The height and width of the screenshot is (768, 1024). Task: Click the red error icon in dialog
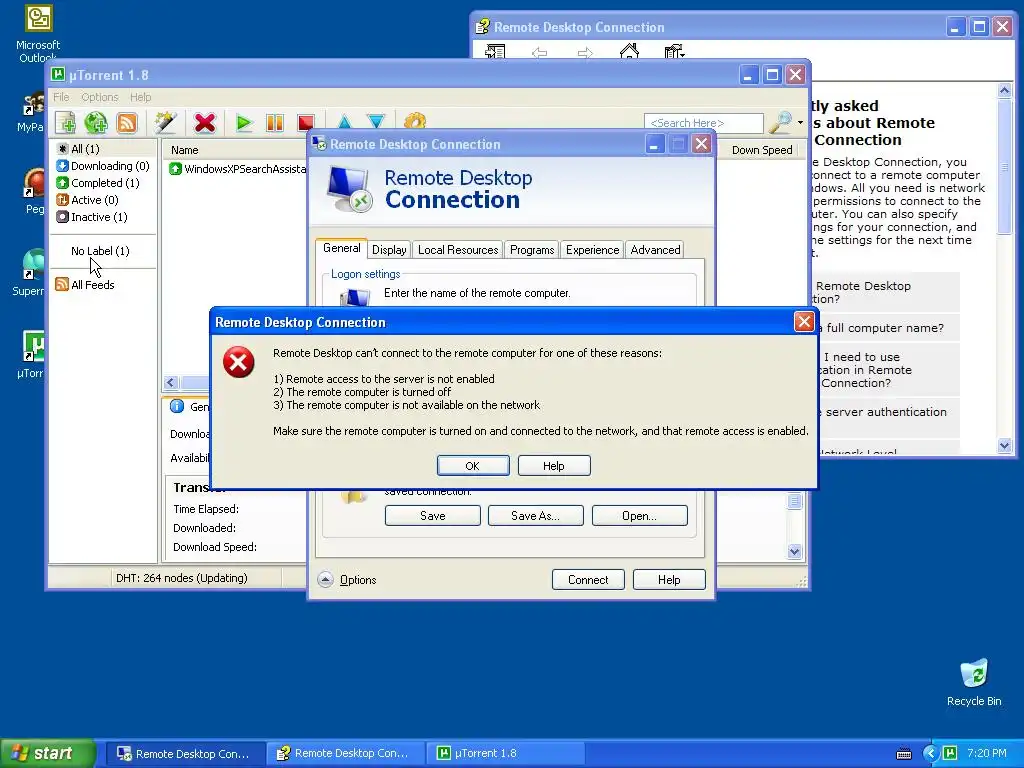point(238,362)
